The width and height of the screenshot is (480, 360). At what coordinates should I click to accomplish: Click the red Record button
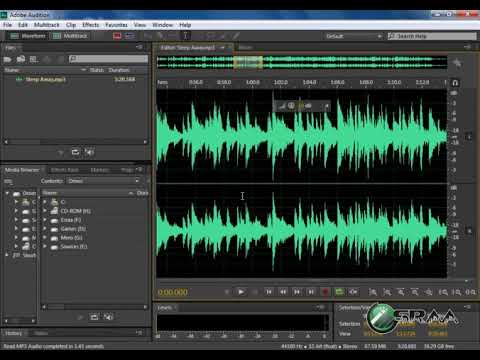(x=326, y=292)
